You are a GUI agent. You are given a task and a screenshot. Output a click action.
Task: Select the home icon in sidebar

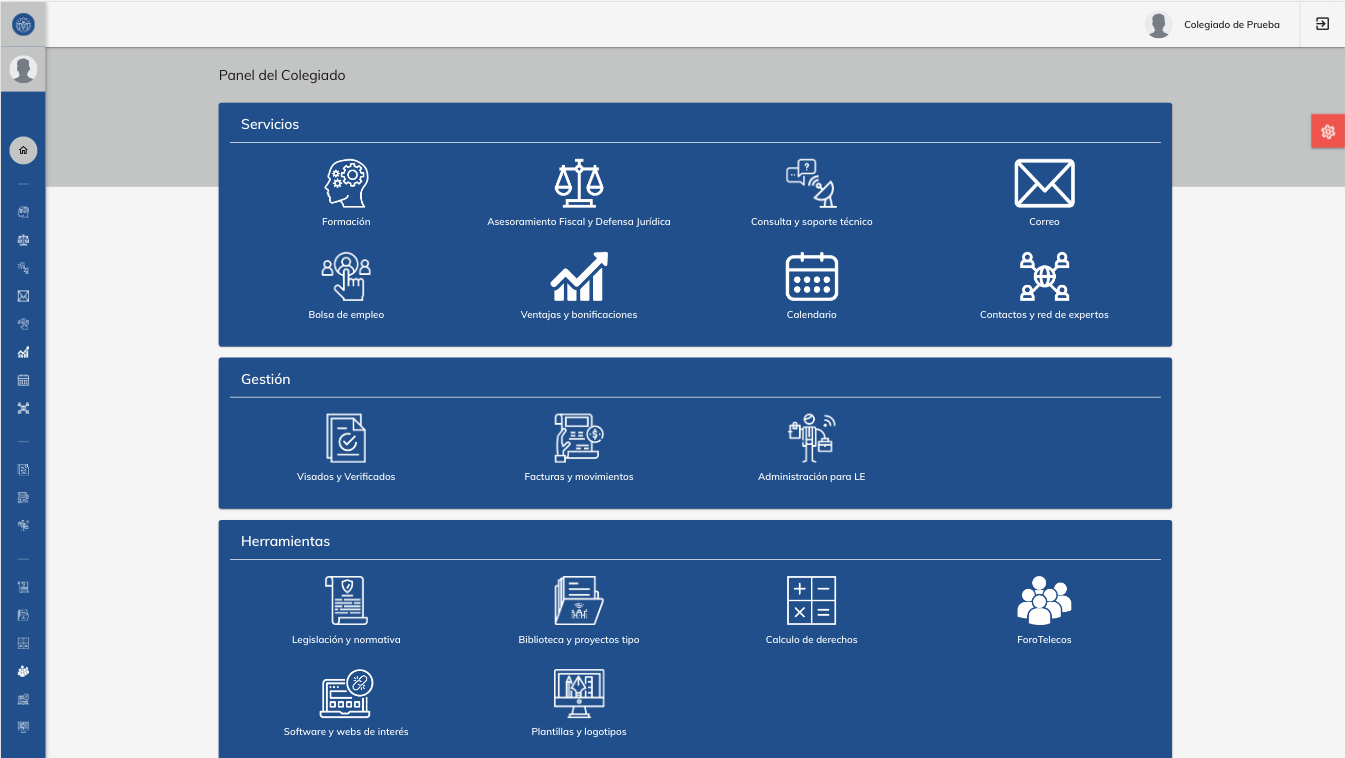[x=23, y=151]
